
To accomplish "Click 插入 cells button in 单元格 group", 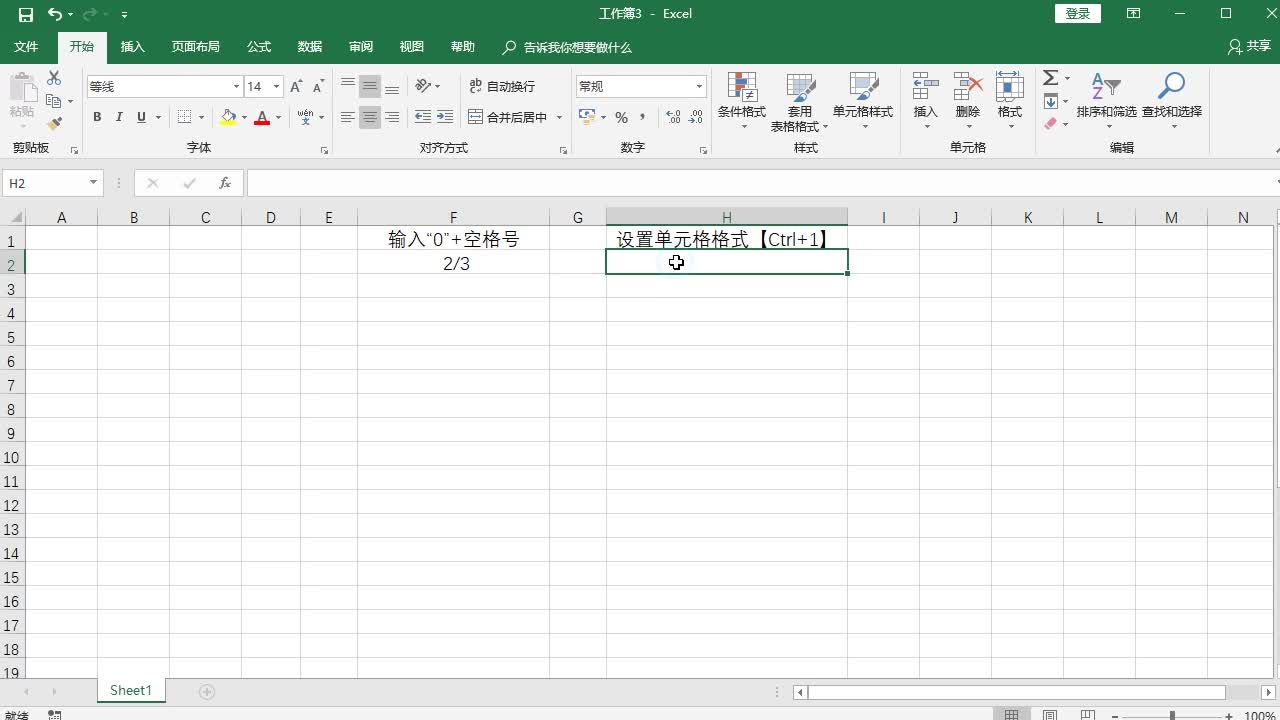I will (926, 101).
